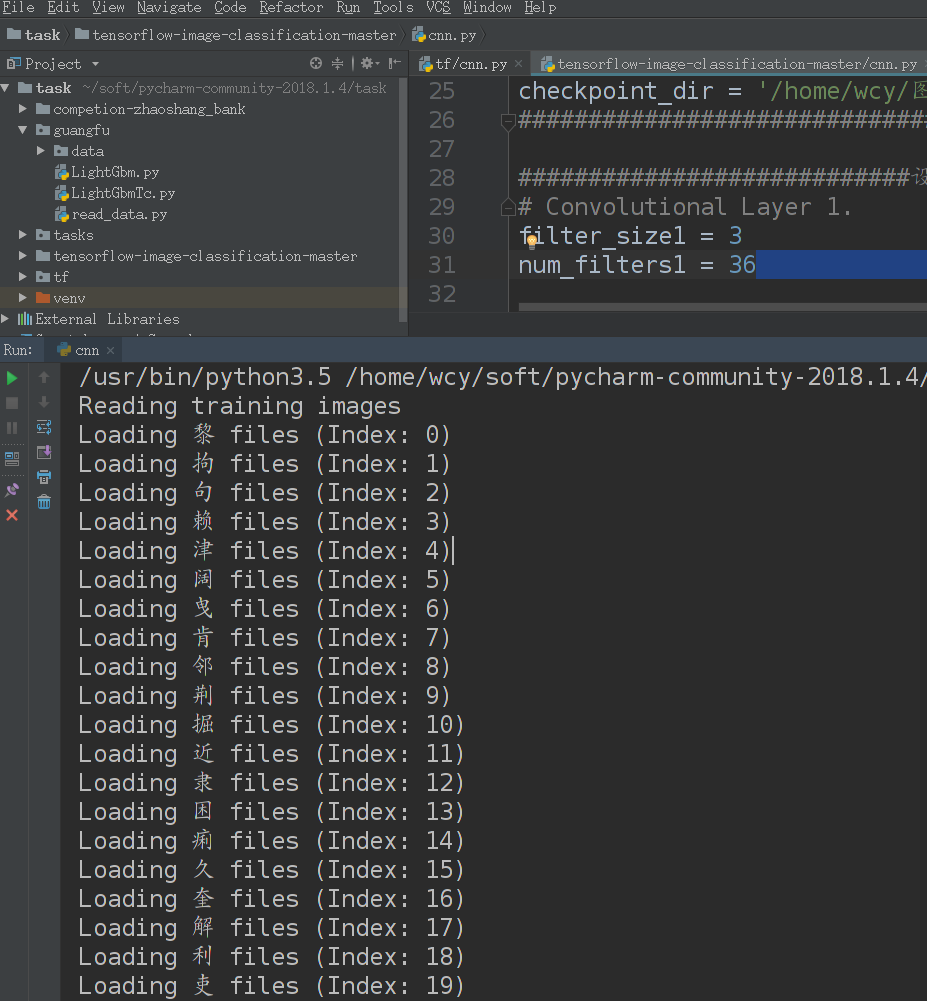The width and height of the screenshot is (927, 1001).
Task: Click the editor horizontal scrollbar
Action: [722, 307]
